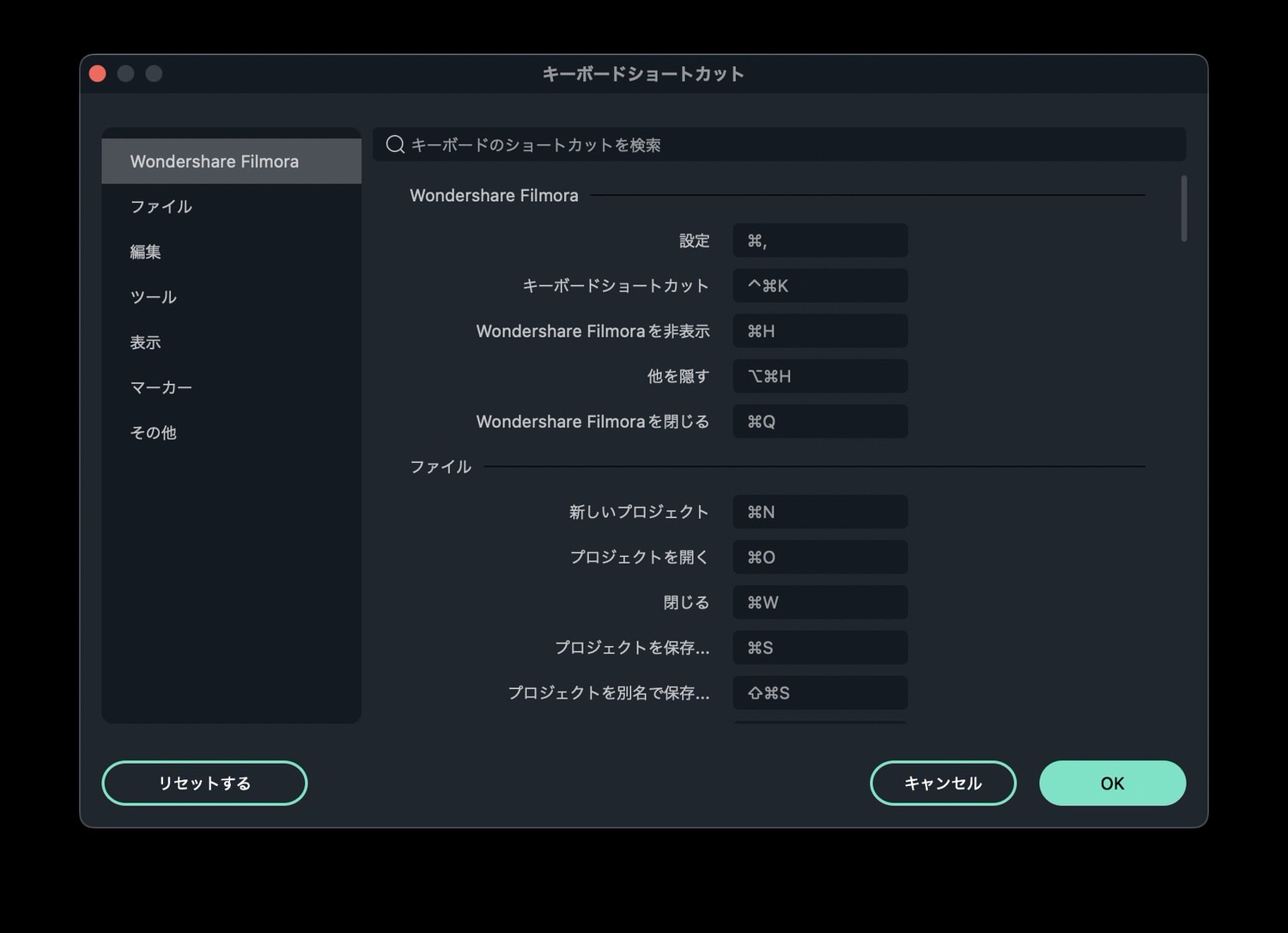Open the ファイル category in sidebar
This screenshot has height=933, width=1288.
231,206
